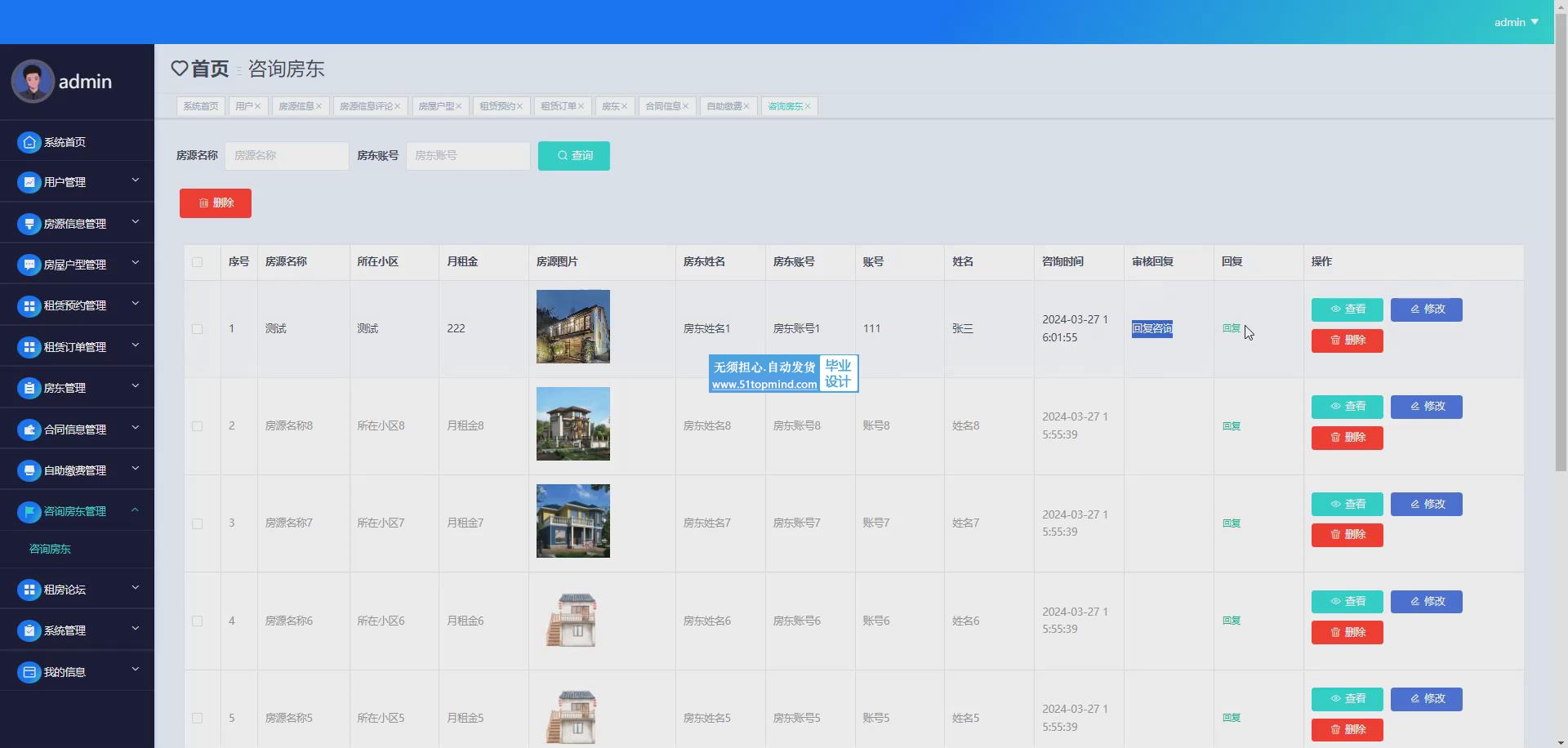Open the 咨询房东 submenu item

(50, 549)
